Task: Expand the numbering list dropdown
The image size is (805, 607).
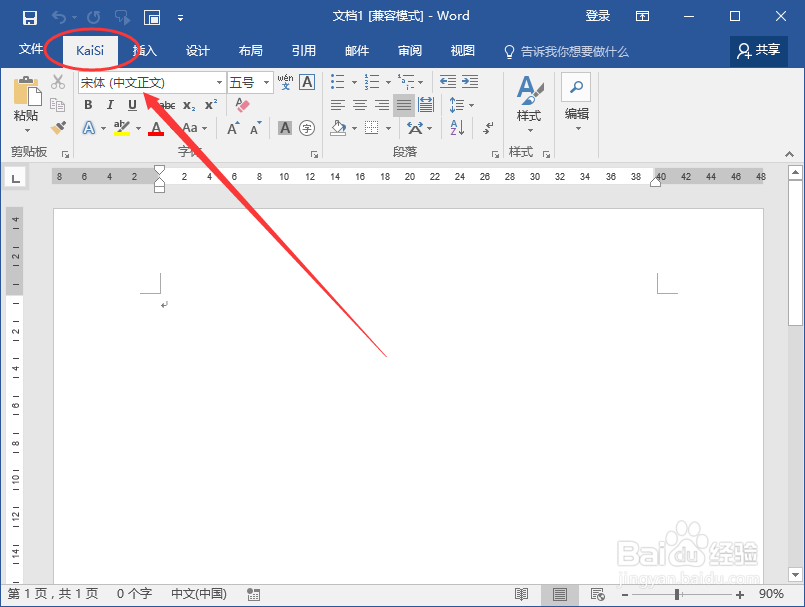Action: point(388,82)
